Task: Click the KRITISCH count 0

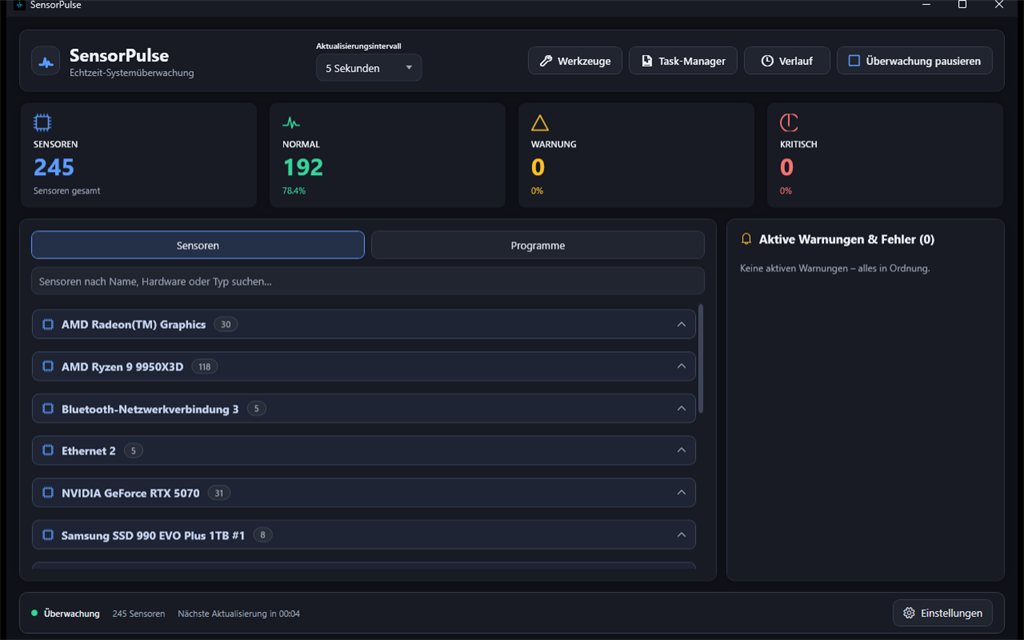Action: point(786,167)
